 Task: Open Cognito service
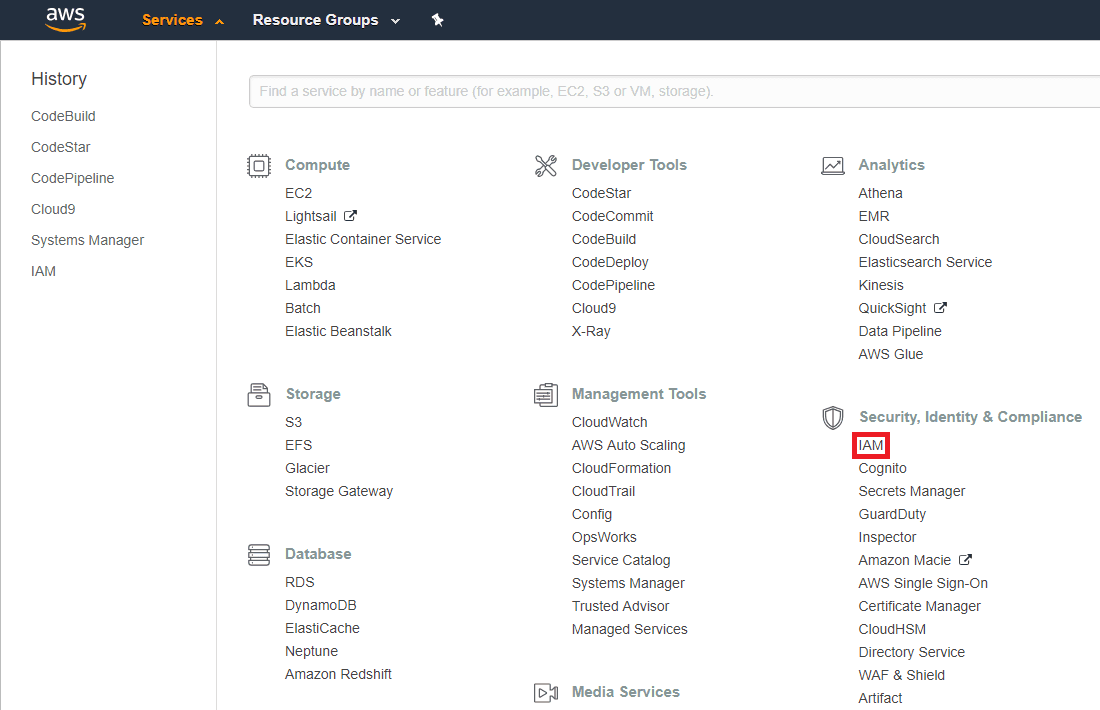click(x=882, y=469)
